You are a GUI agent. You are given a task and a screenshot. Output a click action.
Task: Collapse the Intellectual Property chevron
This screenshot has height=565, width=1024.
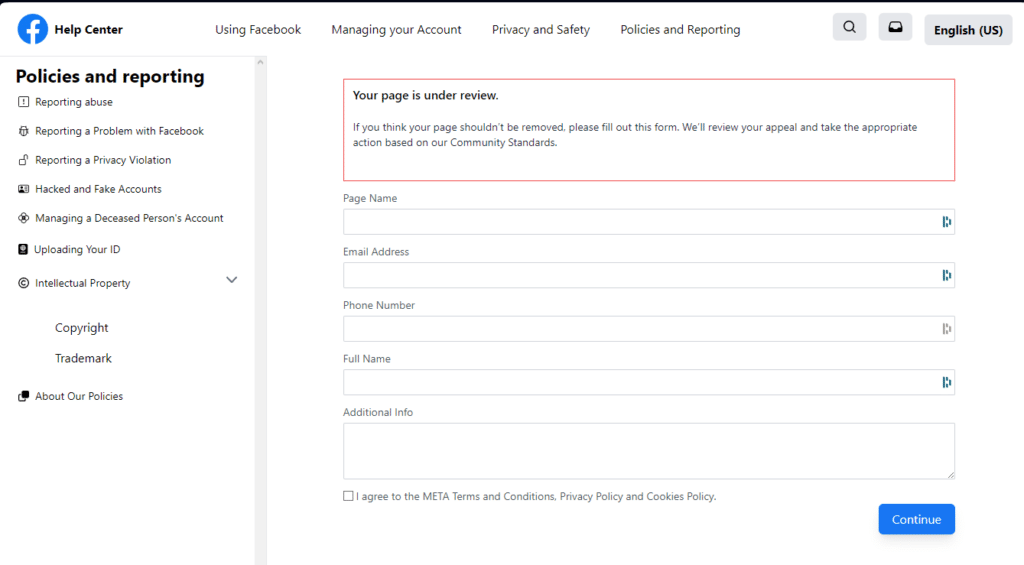[x=231, y=280]
